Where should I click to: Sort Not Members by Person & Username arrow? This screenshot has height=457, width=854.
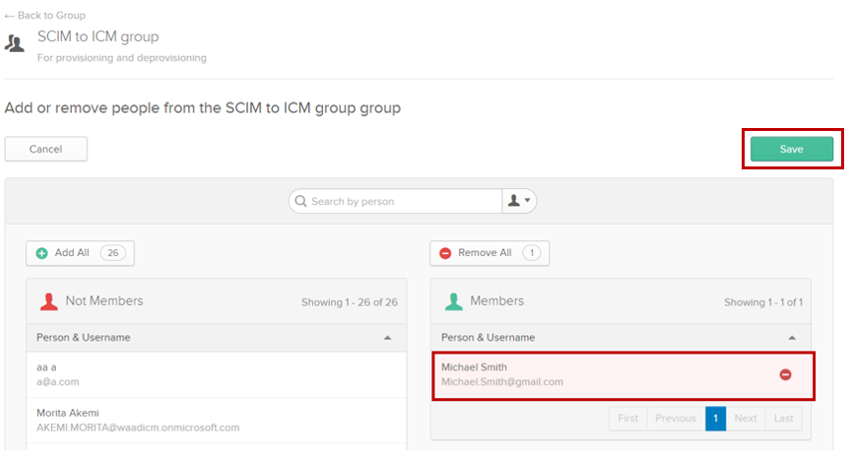pos(388,338)
